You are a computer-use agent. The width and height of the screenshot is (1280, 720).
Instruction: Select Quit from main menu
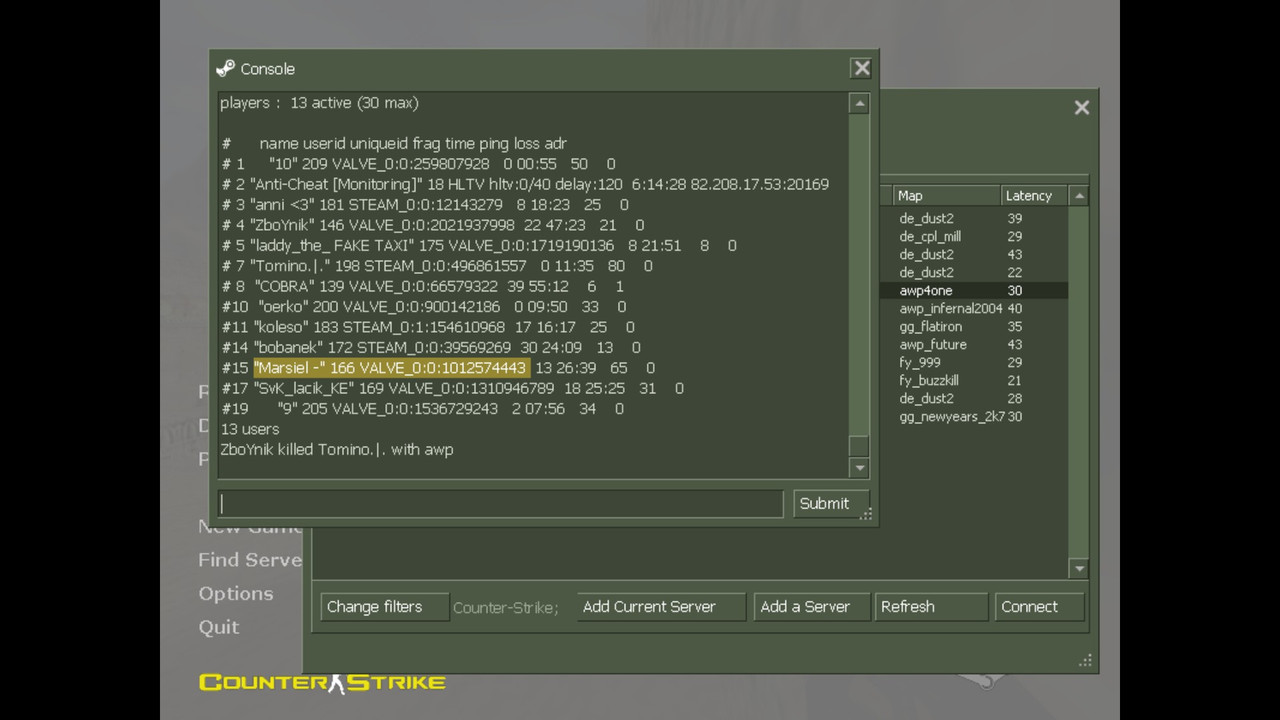tap(218, 627)
